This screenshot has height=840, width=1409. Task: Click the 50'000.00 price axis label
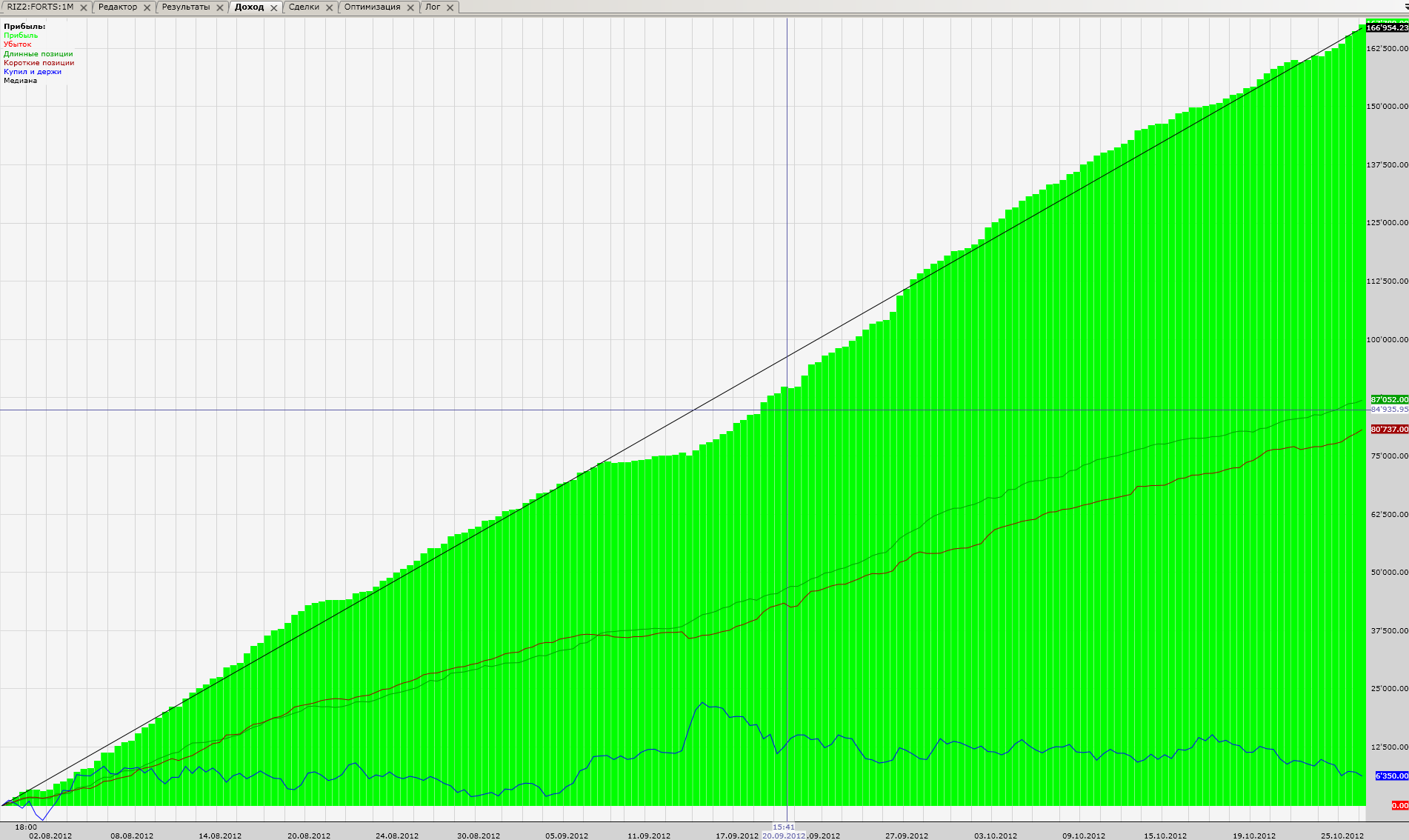(x=1390, y=572)
